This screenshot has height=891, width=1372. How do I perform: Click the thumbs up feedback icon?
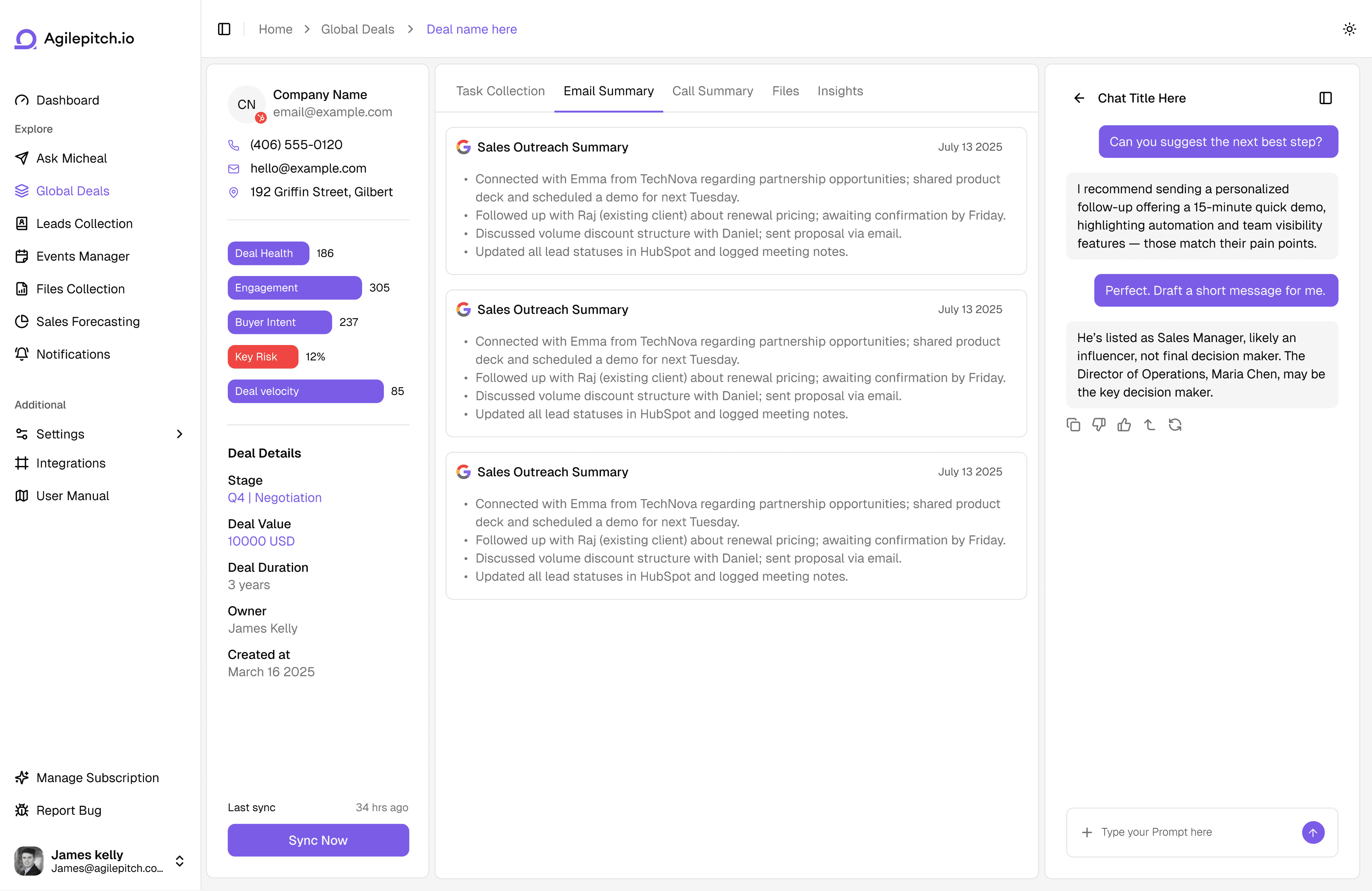point(1123,425)
